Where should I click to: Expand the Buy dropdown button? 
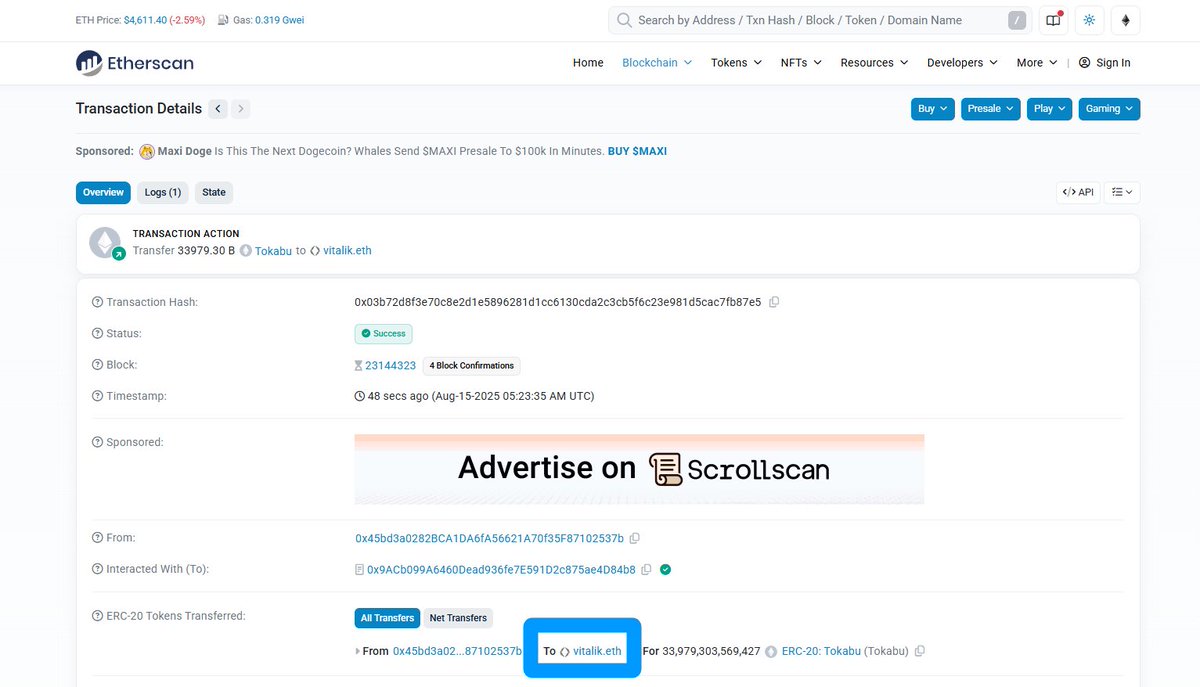click(x=933, y=109)
